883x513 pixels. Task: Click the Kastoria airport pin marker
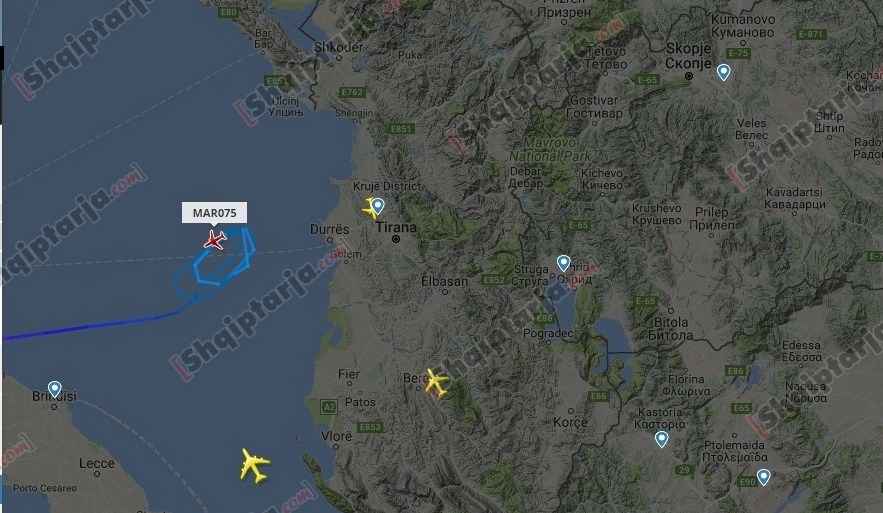[x=662, y=439]
